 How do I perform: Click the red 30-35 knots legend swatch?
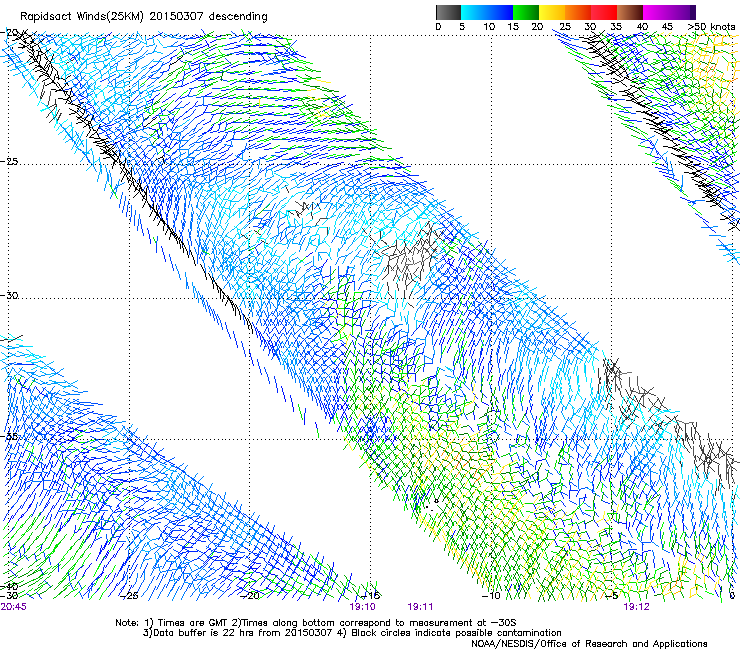coord(604,12)
